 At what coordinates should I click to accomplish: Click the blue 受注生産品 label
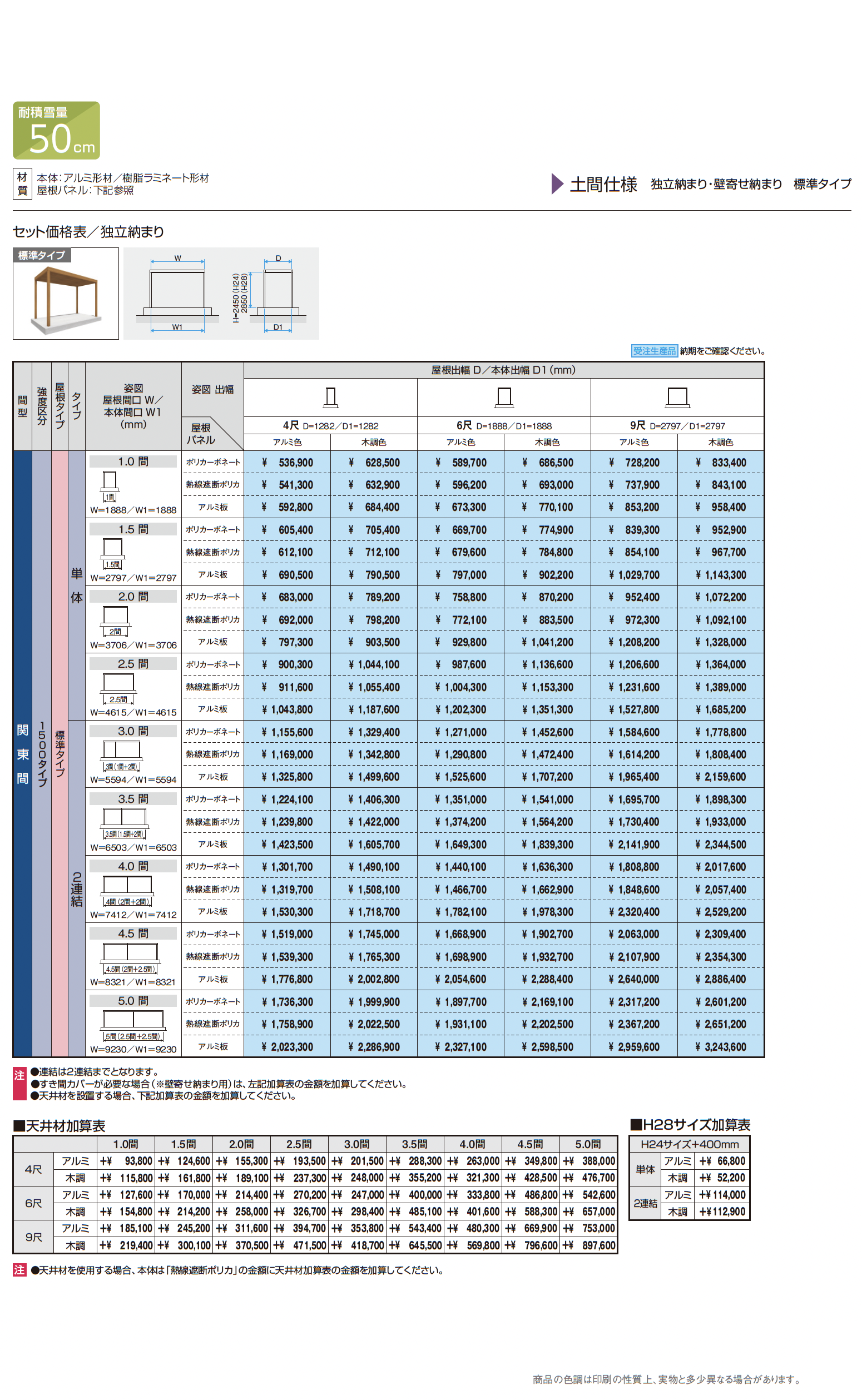[654, 351]
